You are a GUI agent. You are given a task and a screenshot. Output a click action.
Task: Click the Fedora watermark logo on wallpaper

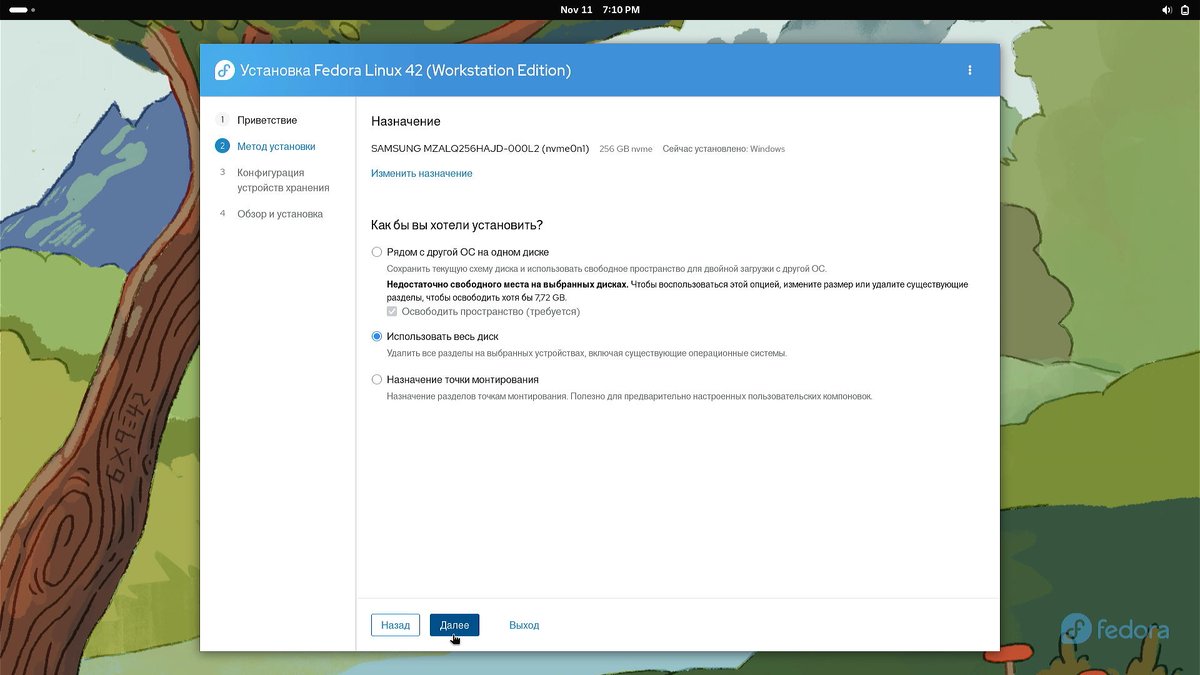(x=1114, y=629)
